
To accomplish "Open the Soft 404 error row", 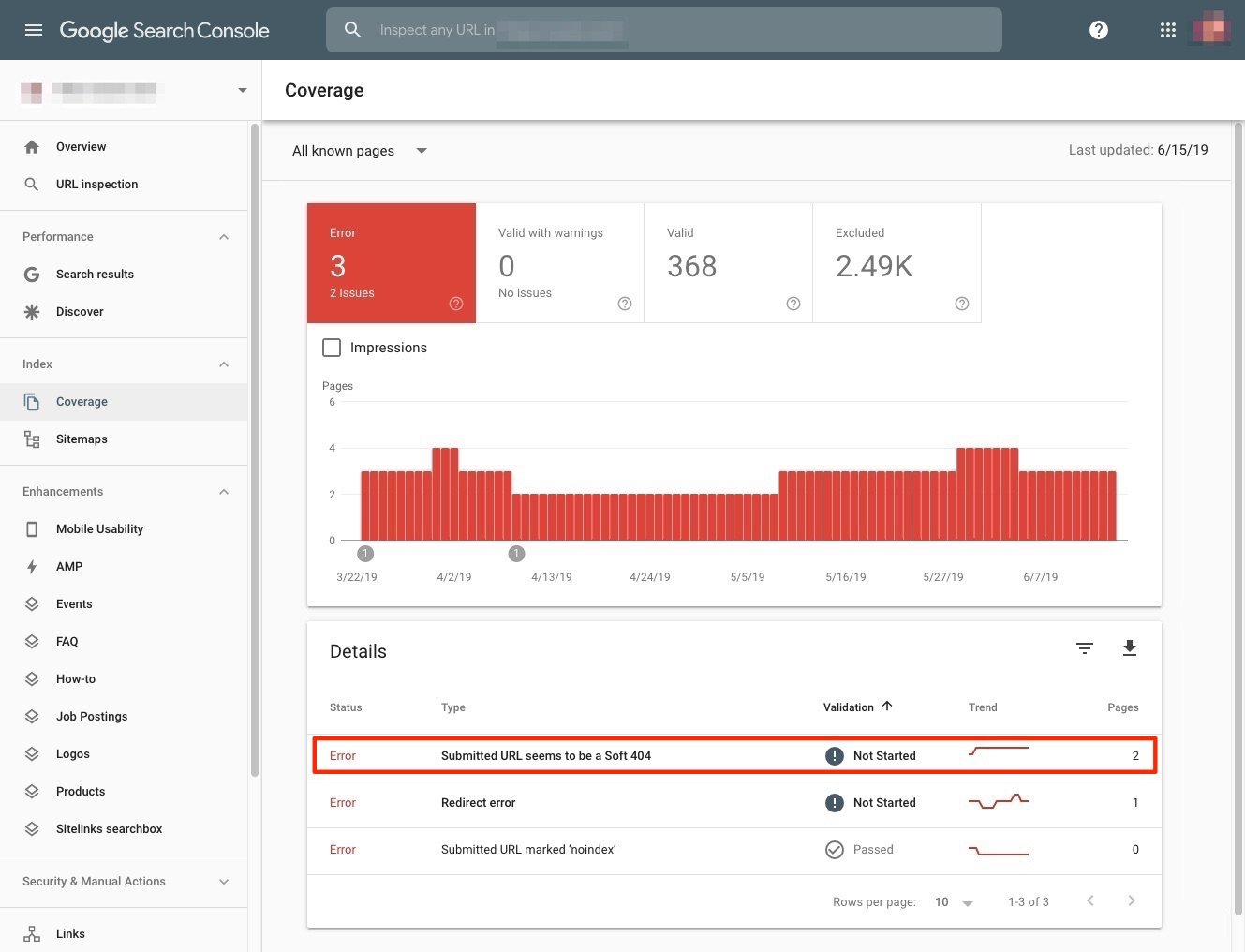I will 546,756.
